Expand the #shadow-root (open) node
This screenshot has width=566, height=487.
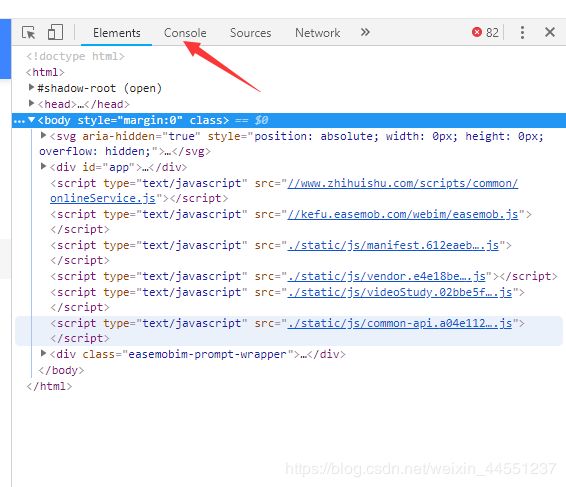[31, 87]
